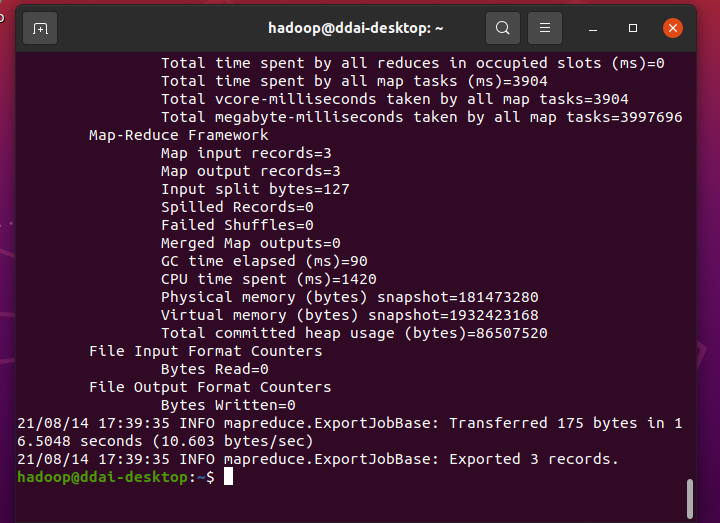Click the Bytes Written=0 line
Viewport: 720px width, 523px height.
228,405
